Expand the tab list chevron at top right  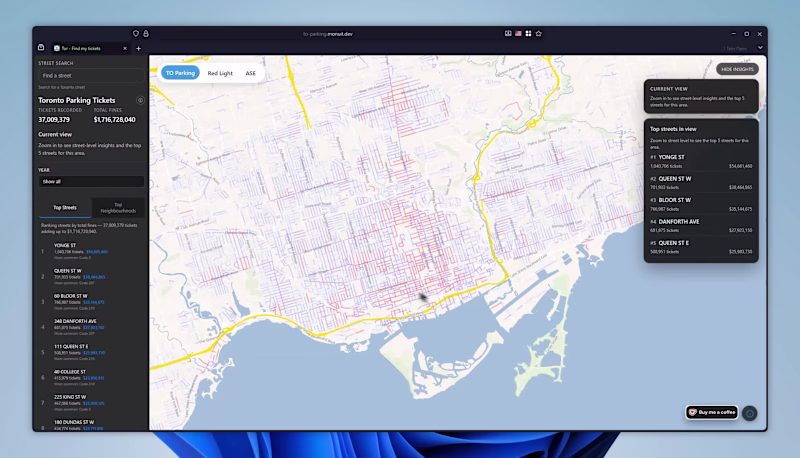tap(760, 48)
